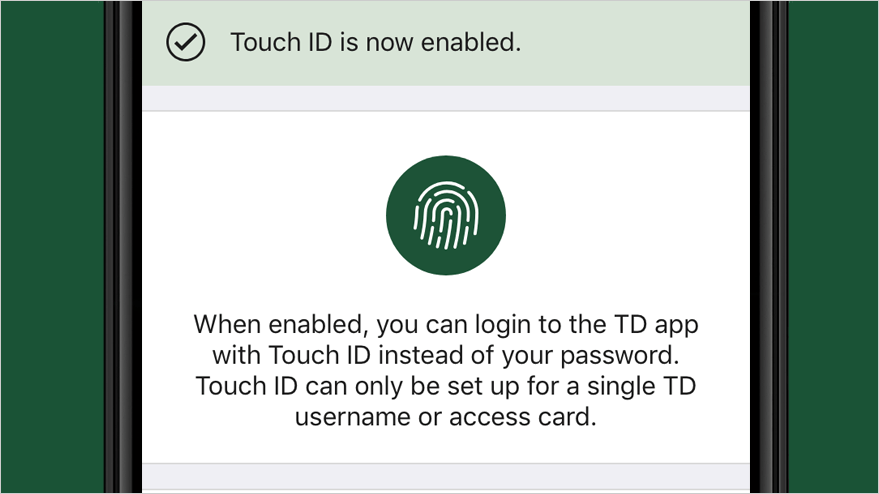The height and width of the screenshot is (494, 879).
Task: Click the white card area left of fingerprint
Action: 263,215
